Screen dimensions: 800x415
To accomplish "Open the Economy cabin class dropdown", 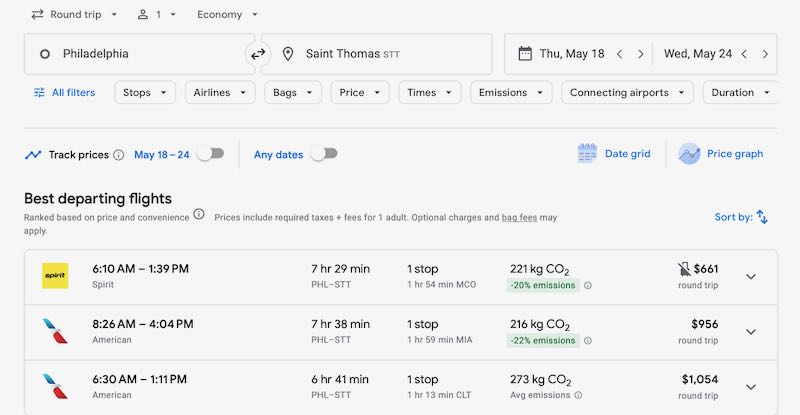I will pos(227,15).
